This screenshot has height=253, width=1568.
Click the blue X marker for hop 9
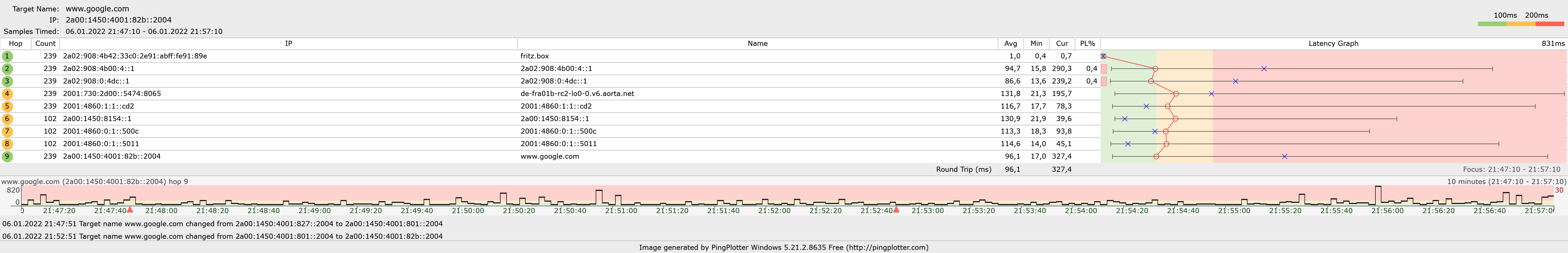(x=1284, y=156)
